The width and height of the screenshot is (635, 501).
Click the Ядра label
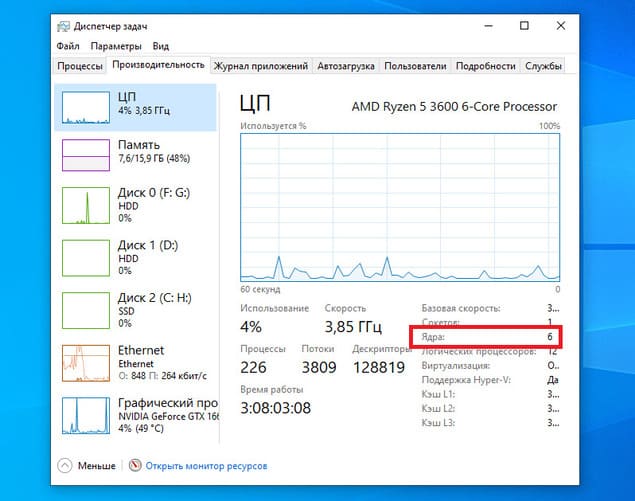[433, 337]
